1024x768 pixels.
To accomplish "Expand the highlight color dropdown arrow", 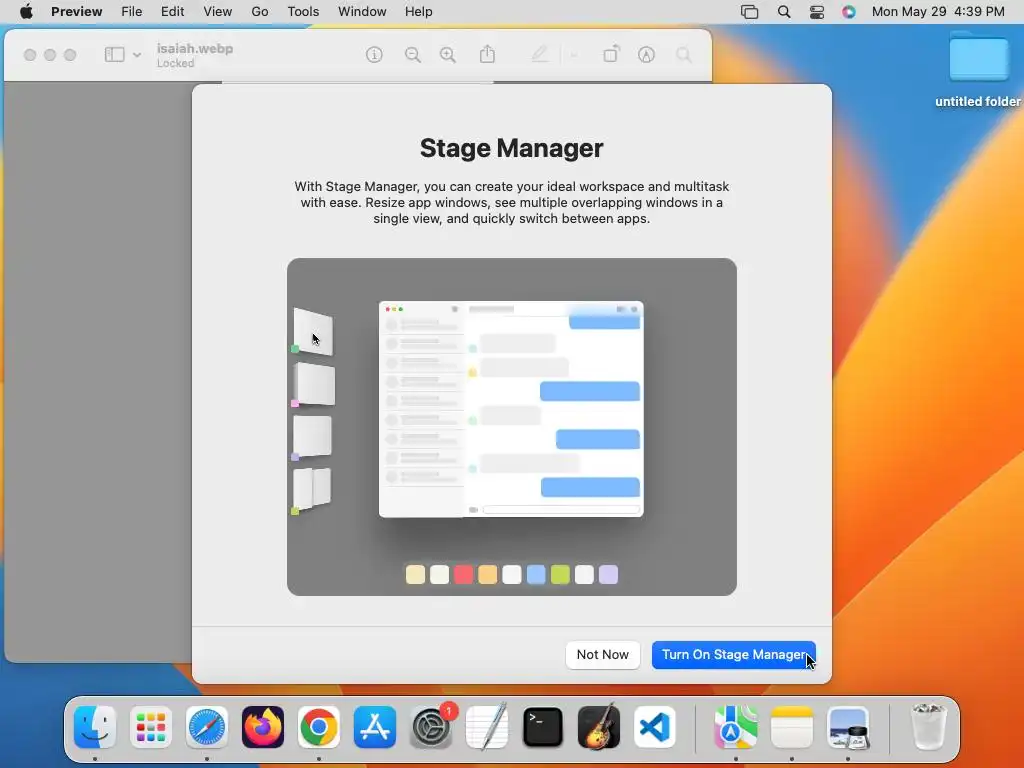I will click(x=573, y=55).
